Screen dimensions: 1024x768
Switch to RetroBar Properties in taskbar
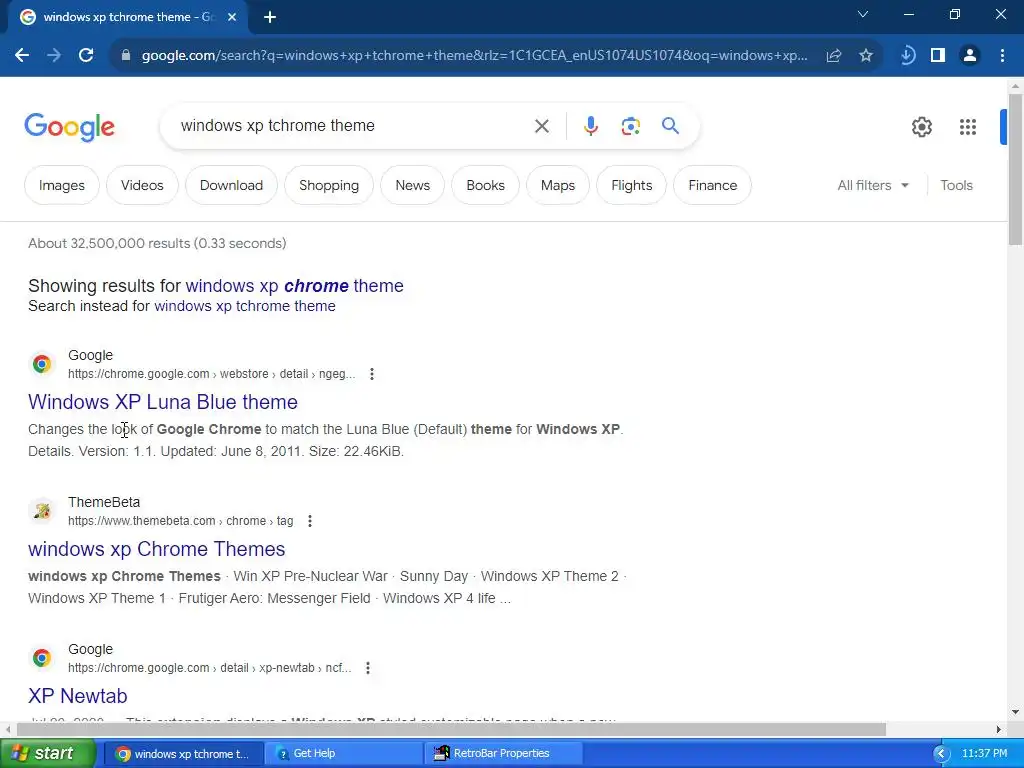point(504,754)
